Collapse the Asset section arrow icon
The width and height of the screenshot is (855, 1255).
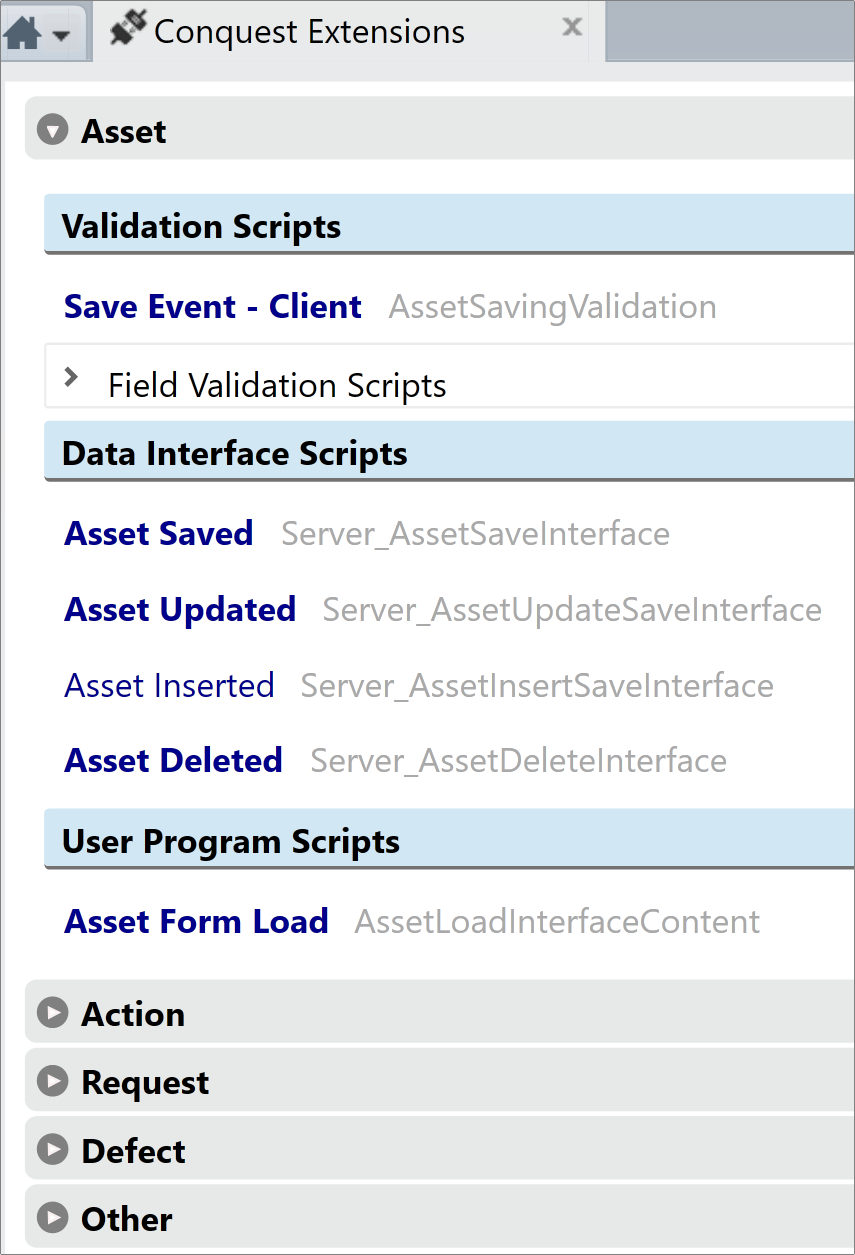pos(52,131)
